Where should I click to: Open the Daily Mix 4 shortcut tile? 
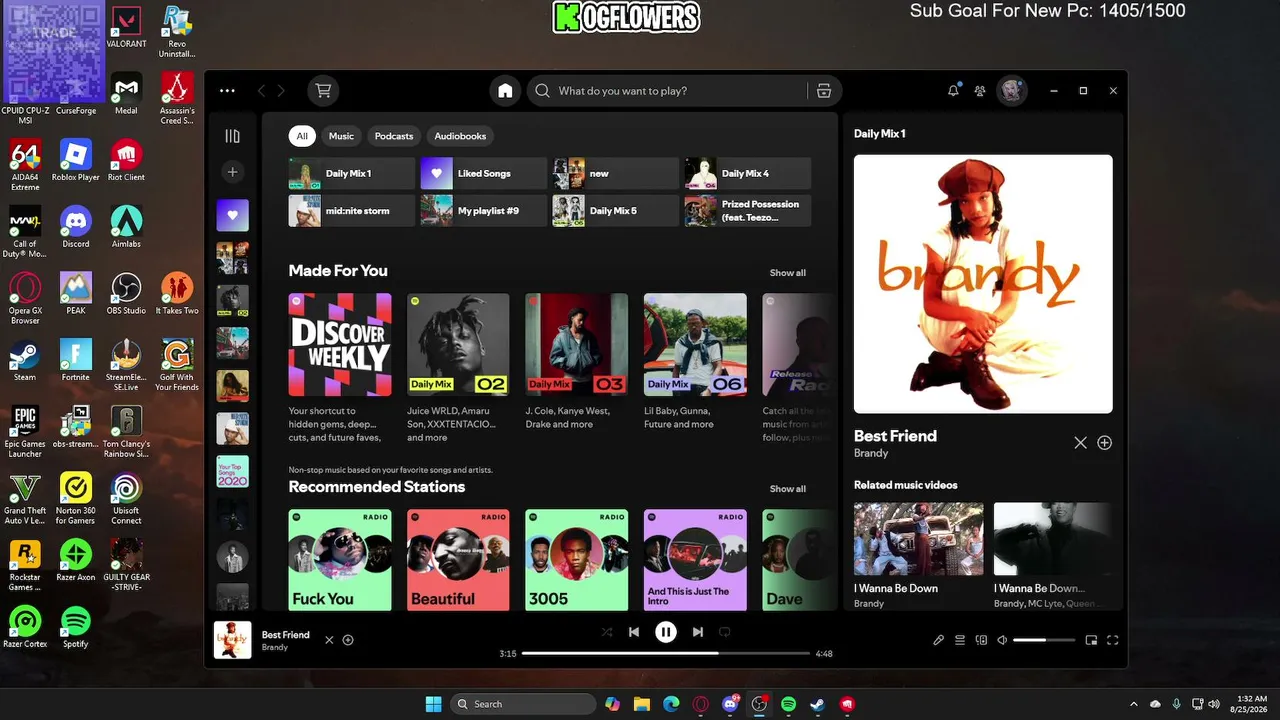coord(747,173)
